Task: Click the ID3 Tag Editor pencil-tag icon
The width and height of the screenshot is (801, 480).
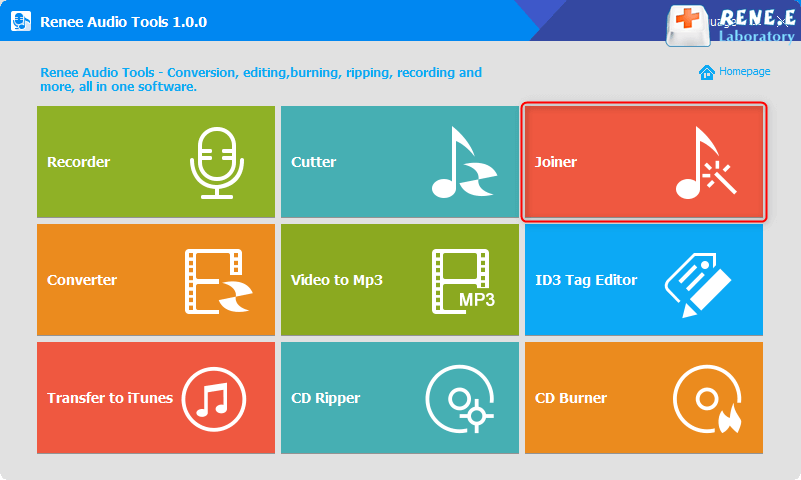Action: (x=698, y=285)
